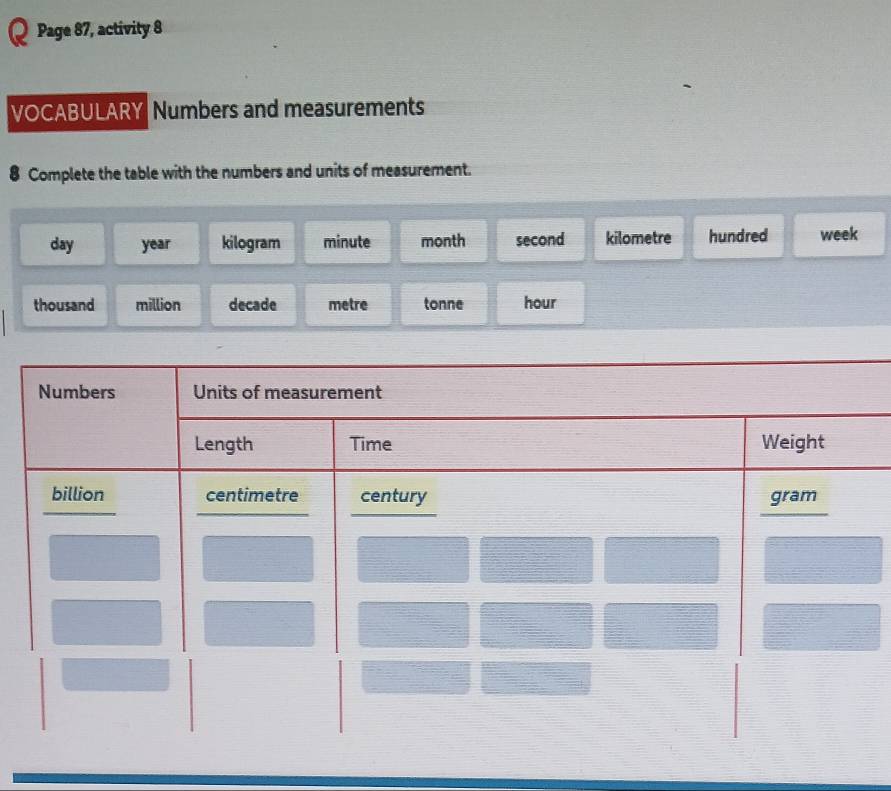Select the 'minute' word tile
This screenshot has width=891, height=791.
pyautogui.click(x=347, y=242)
